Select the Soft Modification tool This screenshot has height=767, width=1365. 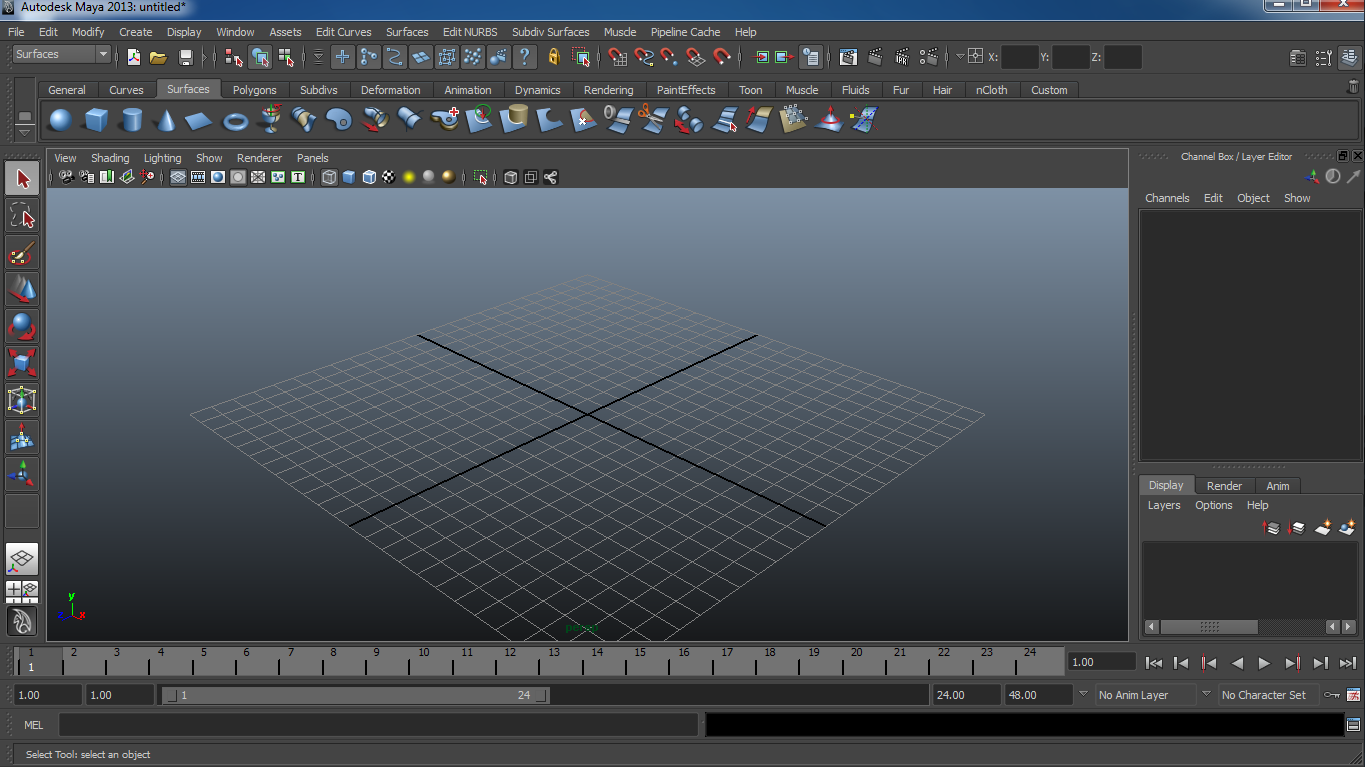(22, 437)
